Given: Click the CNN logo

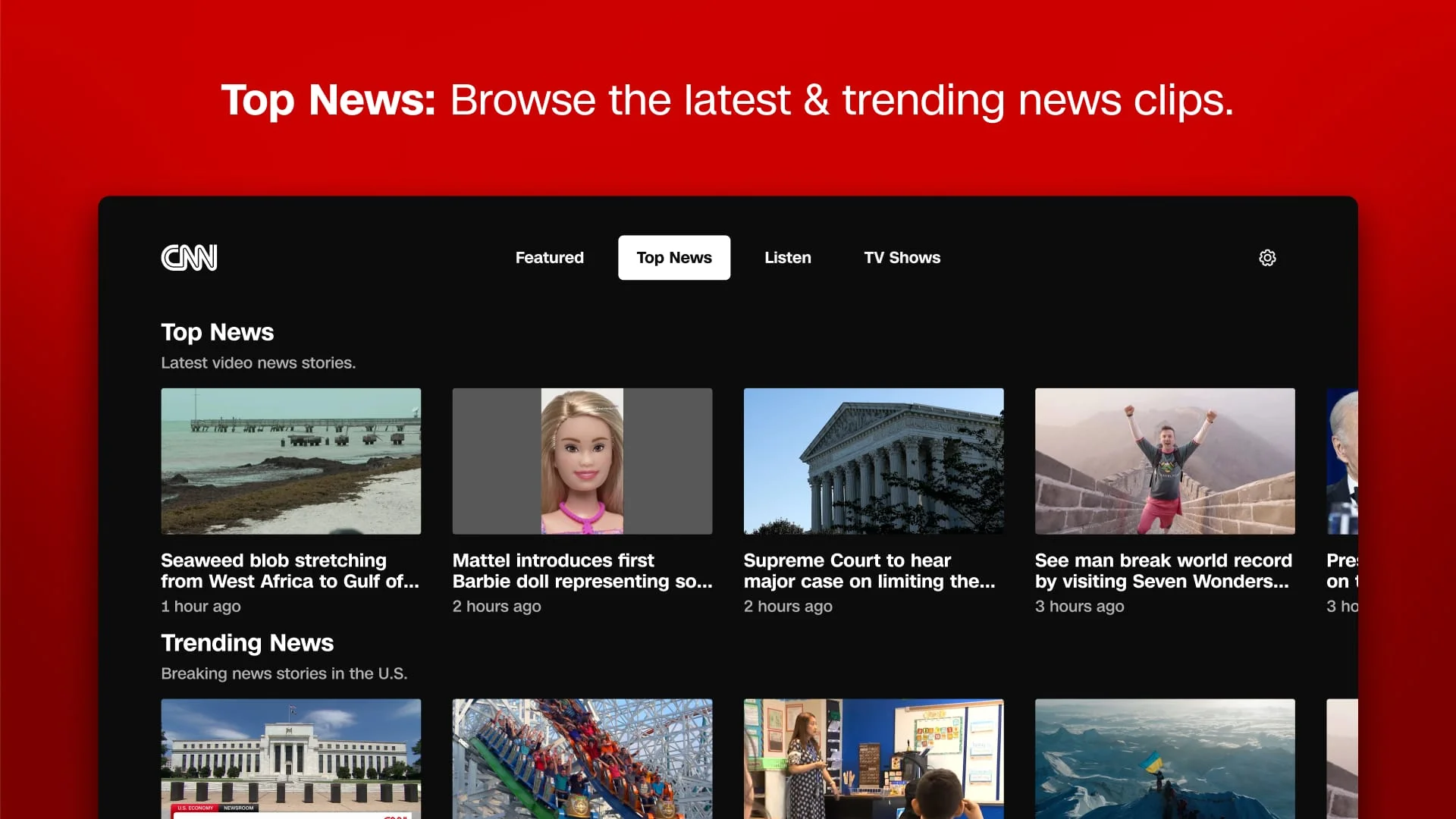Looking at the screenshot, I should (x=189, y=258).
